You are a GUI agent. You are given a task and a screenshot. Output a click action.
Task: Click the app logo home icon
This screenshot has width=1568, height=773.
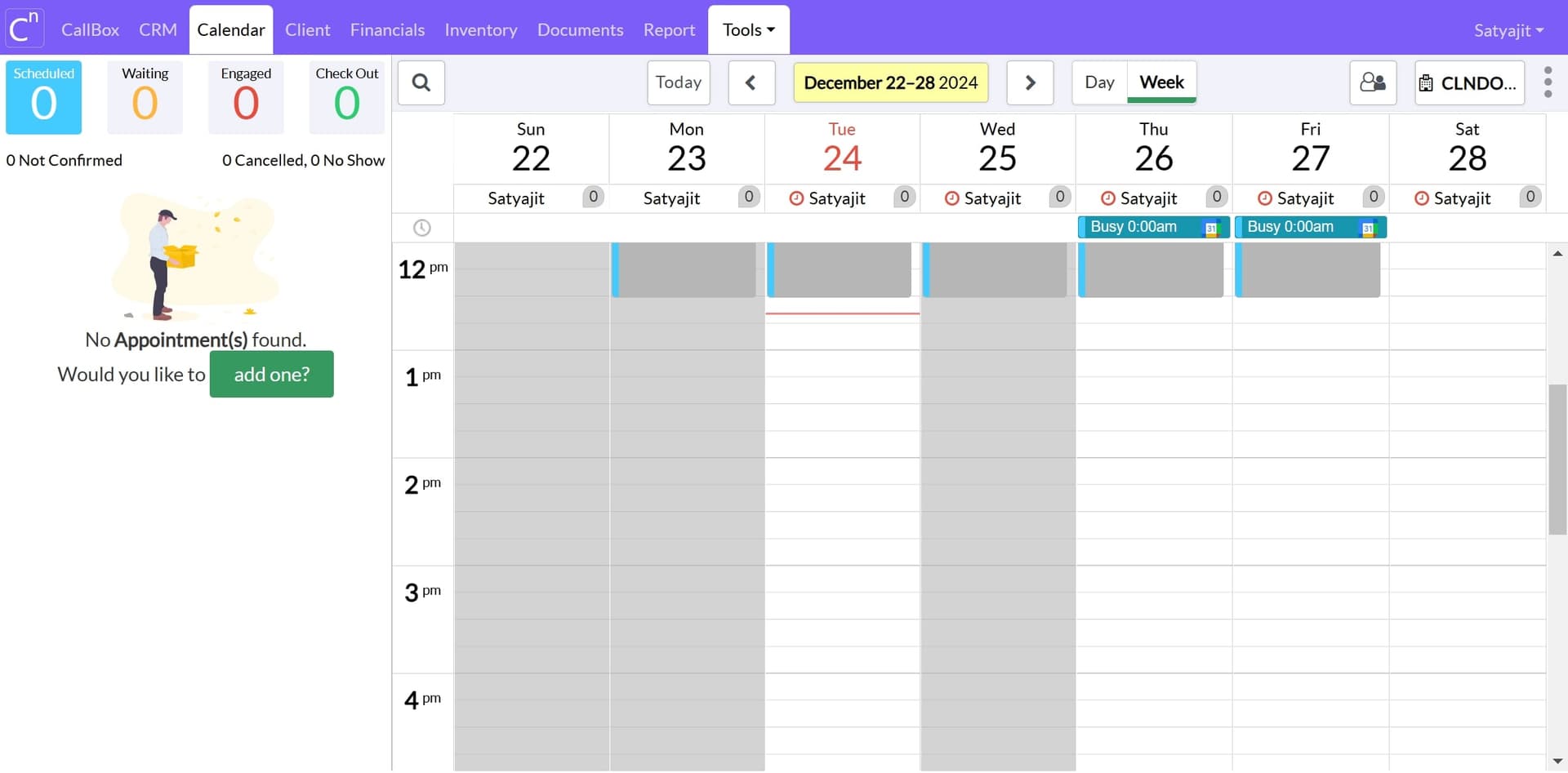24,29
